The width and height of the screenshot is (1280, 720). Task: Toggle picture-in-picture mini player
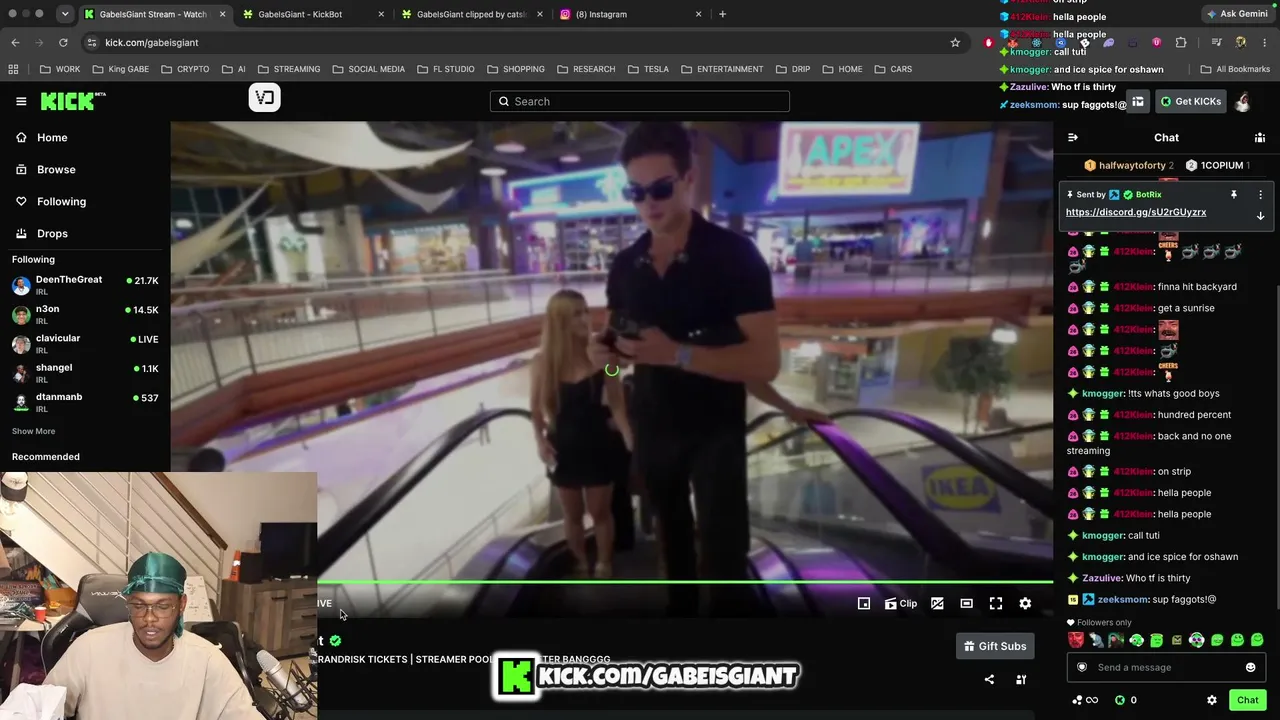tap(864, 603)
